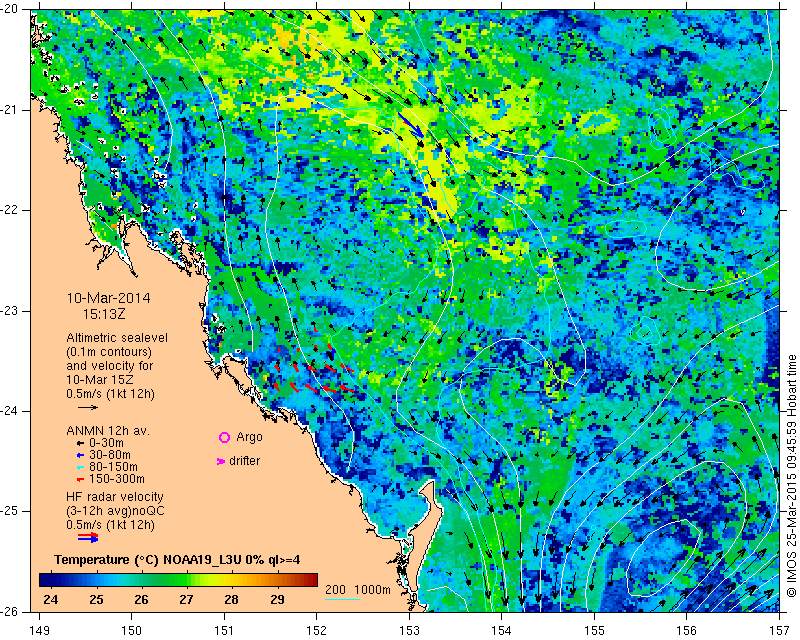Click the magenta drifter legend marker
Viewport: 800px width, 640px height.
(221, 461)
